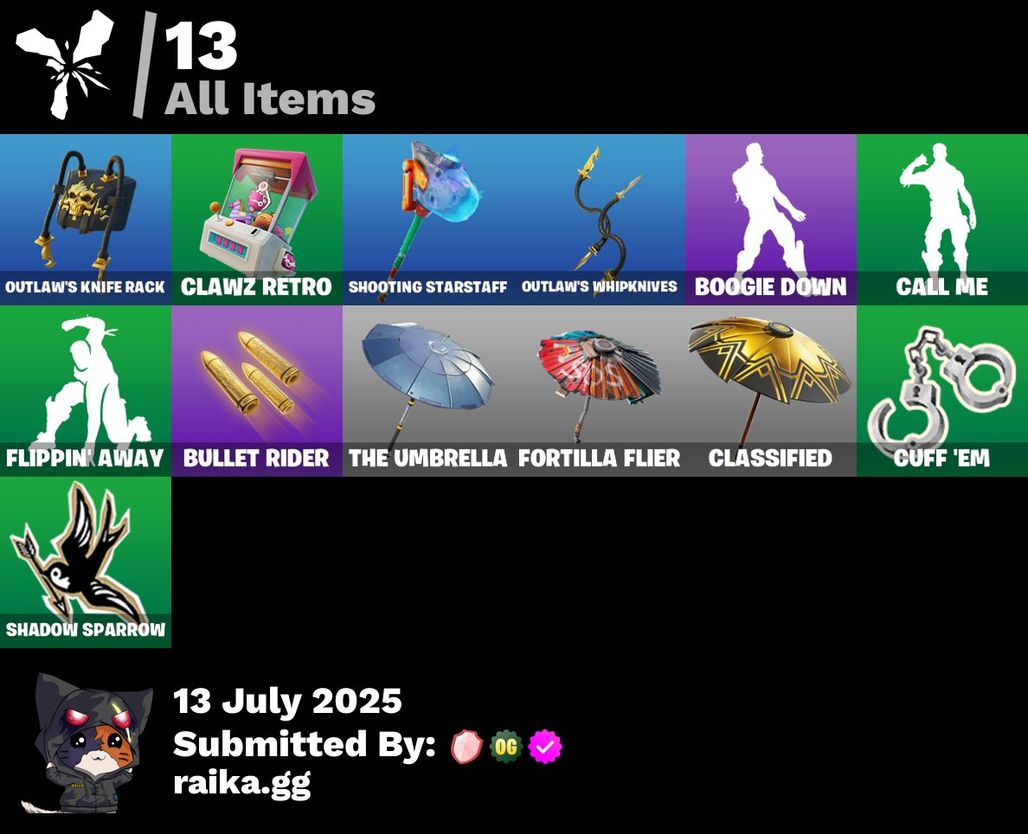This screenshot has height=834, width=1028.
Task: Open the Cuff 'Em handcuffs emoticon
Action: click(x=942, y=391)
